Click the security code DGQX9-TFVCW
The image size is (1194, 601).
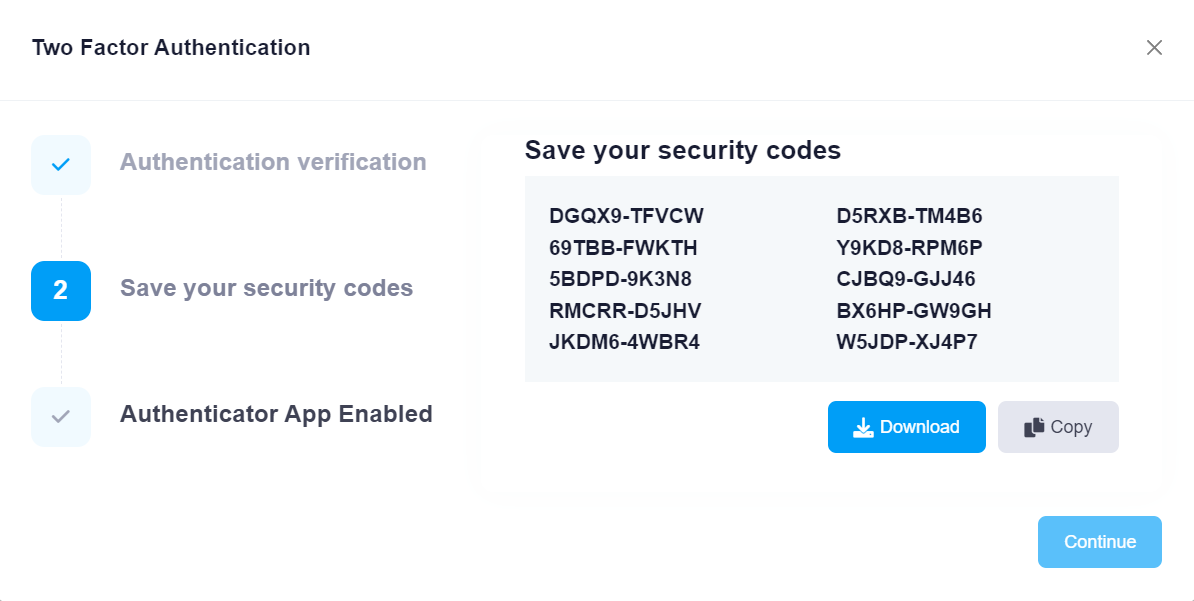coord(626,216)
